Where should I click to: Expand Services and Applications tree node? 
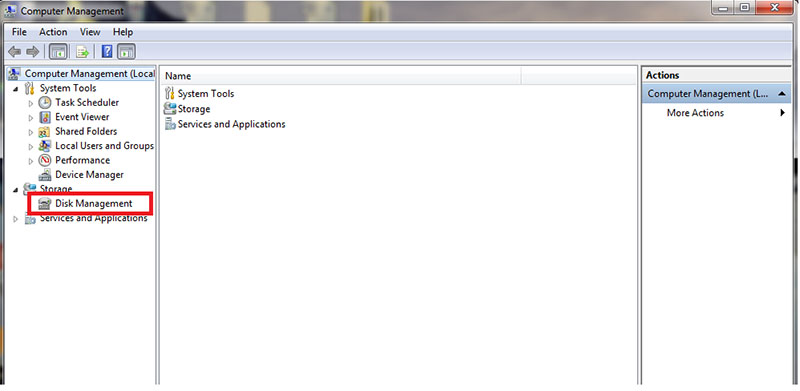pos(15,219)
